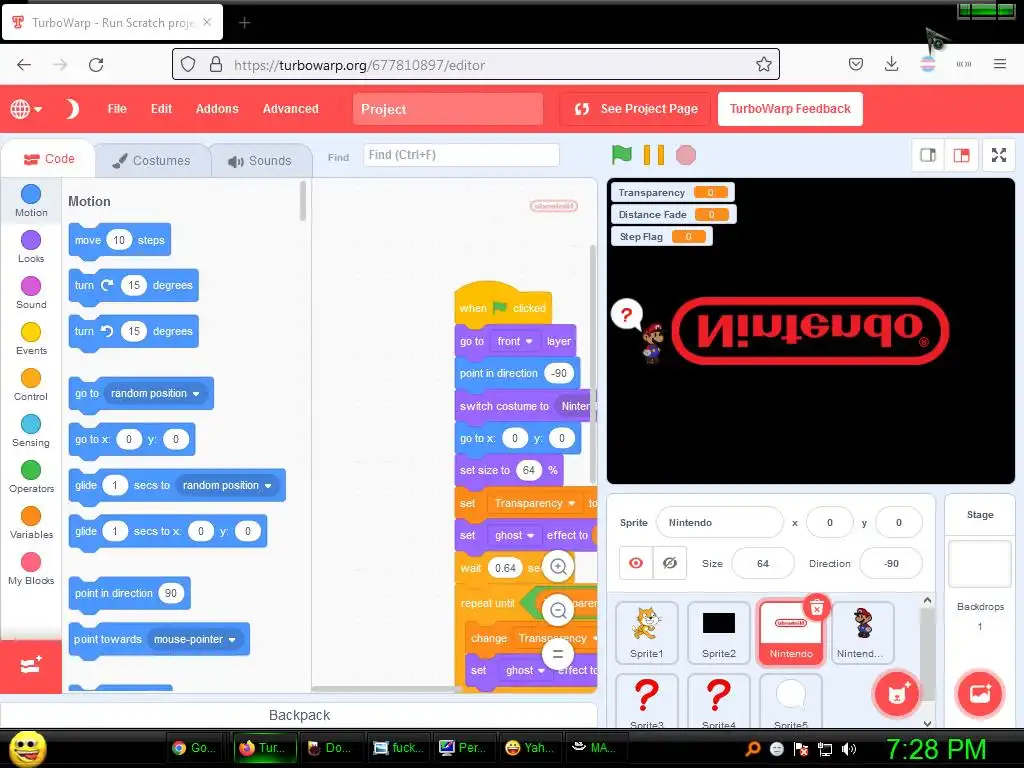Open the Addons menu
The image size is (1024, 768).
(x=217, y=109)
